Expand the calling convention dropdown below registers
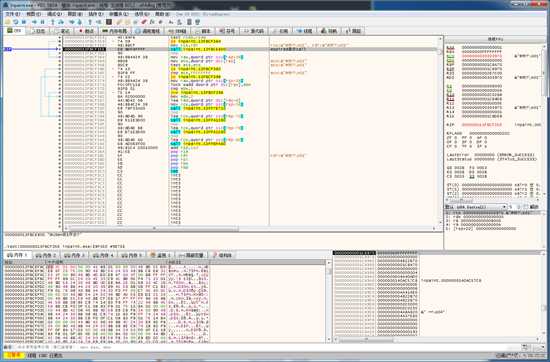The width and height of the screenshot is (550, 362). (476, 207)
